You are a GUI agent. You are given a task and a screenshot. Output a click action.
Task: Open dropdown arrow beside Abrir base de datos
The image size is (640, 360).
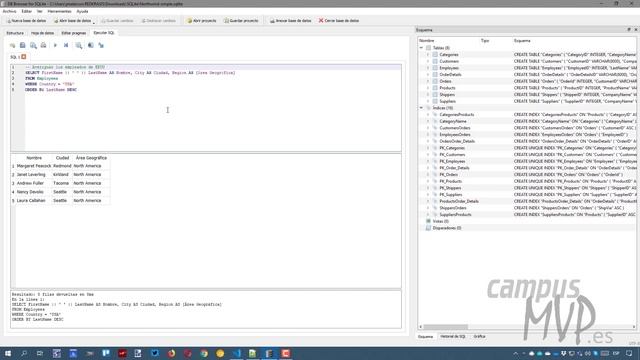[x=94, y=22]
